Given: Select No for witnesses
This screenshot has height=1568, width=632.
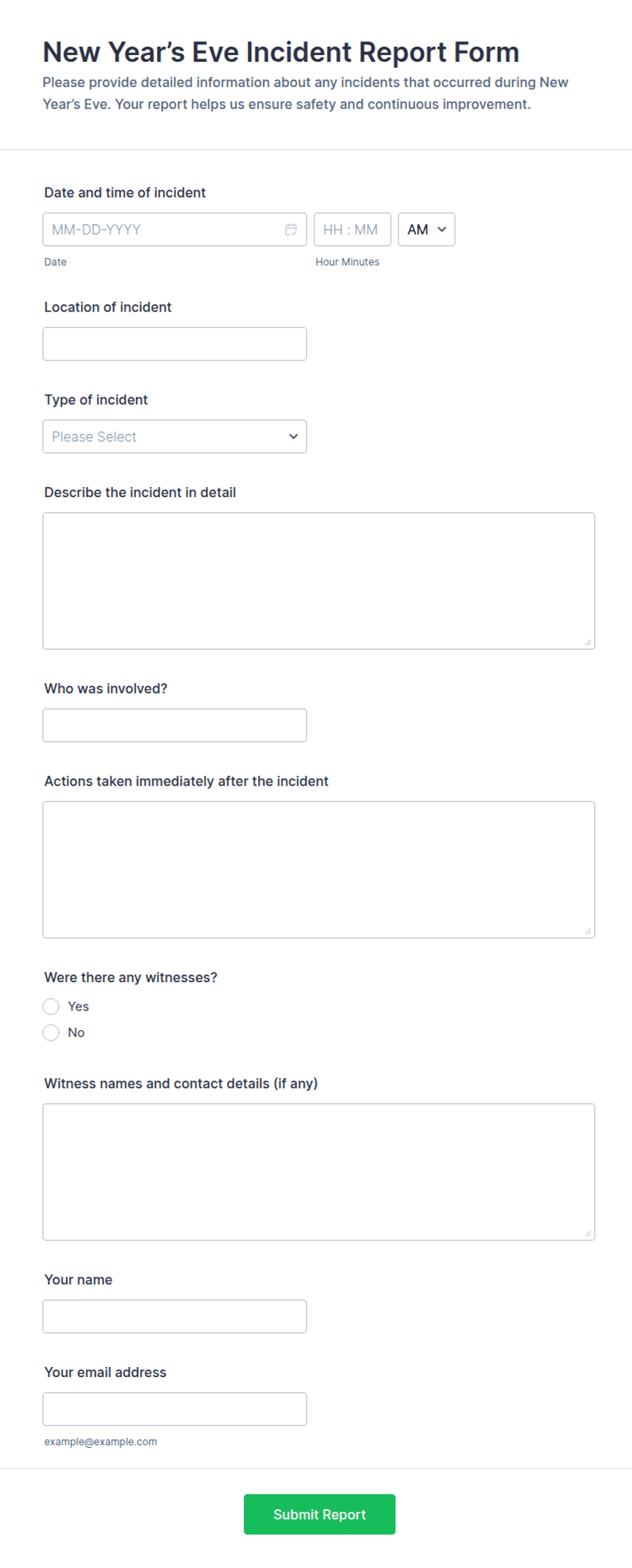Looking at the screenshot, I should 51,1033.
